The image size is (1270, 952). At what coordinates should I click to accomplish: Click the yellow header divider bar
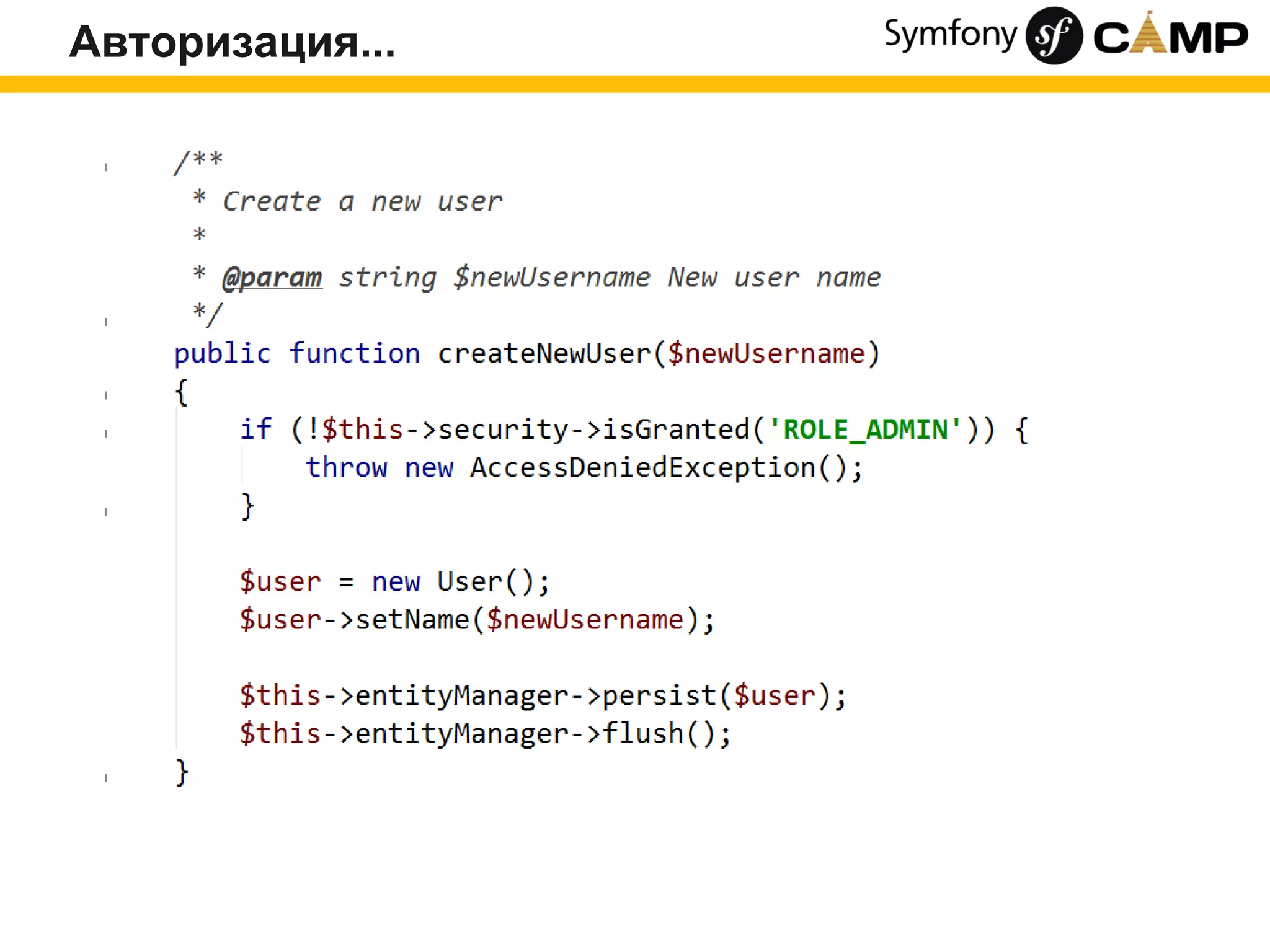pyautogui.click(x=635, y=84)
